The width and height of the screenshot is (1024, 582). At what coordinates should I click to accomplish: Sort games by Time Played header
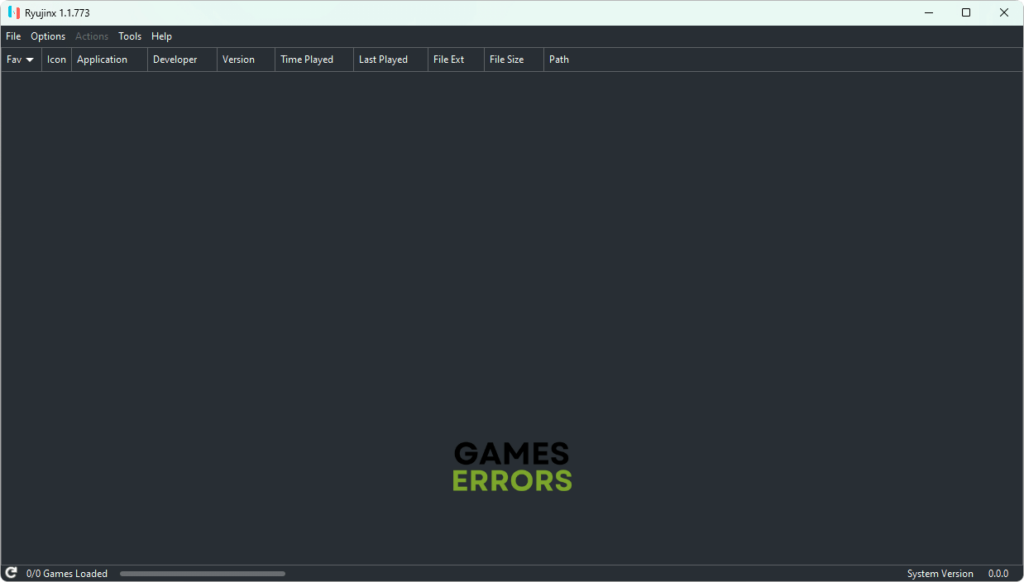pyautogui.click(x=307, y=60)
